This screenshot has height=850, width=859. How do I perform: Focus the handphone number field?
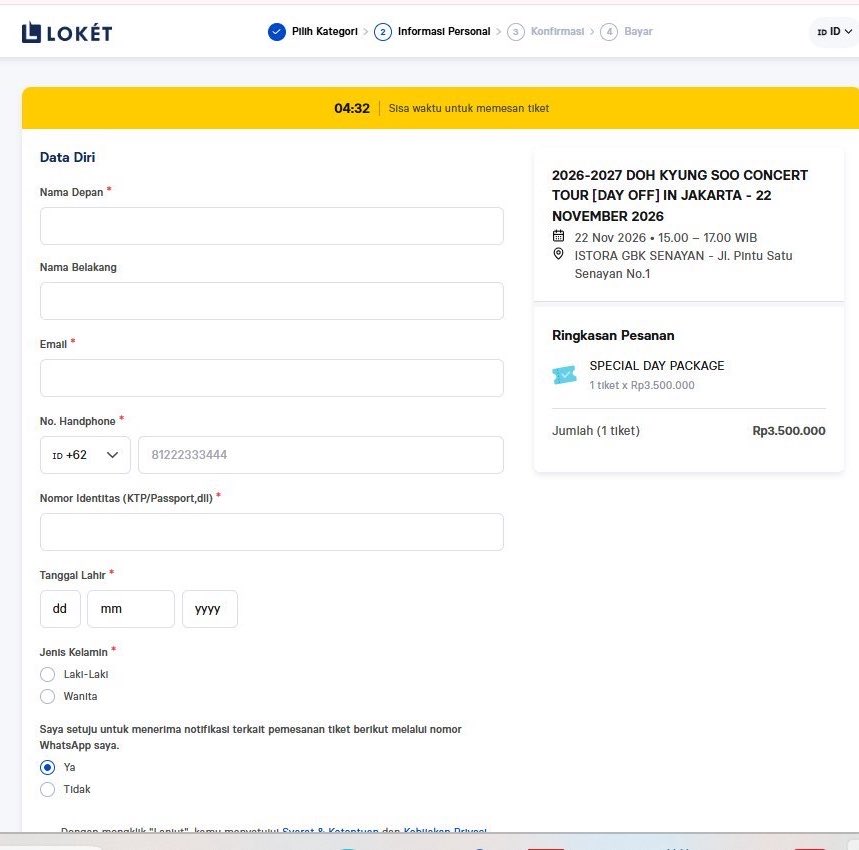click(320, 455)
